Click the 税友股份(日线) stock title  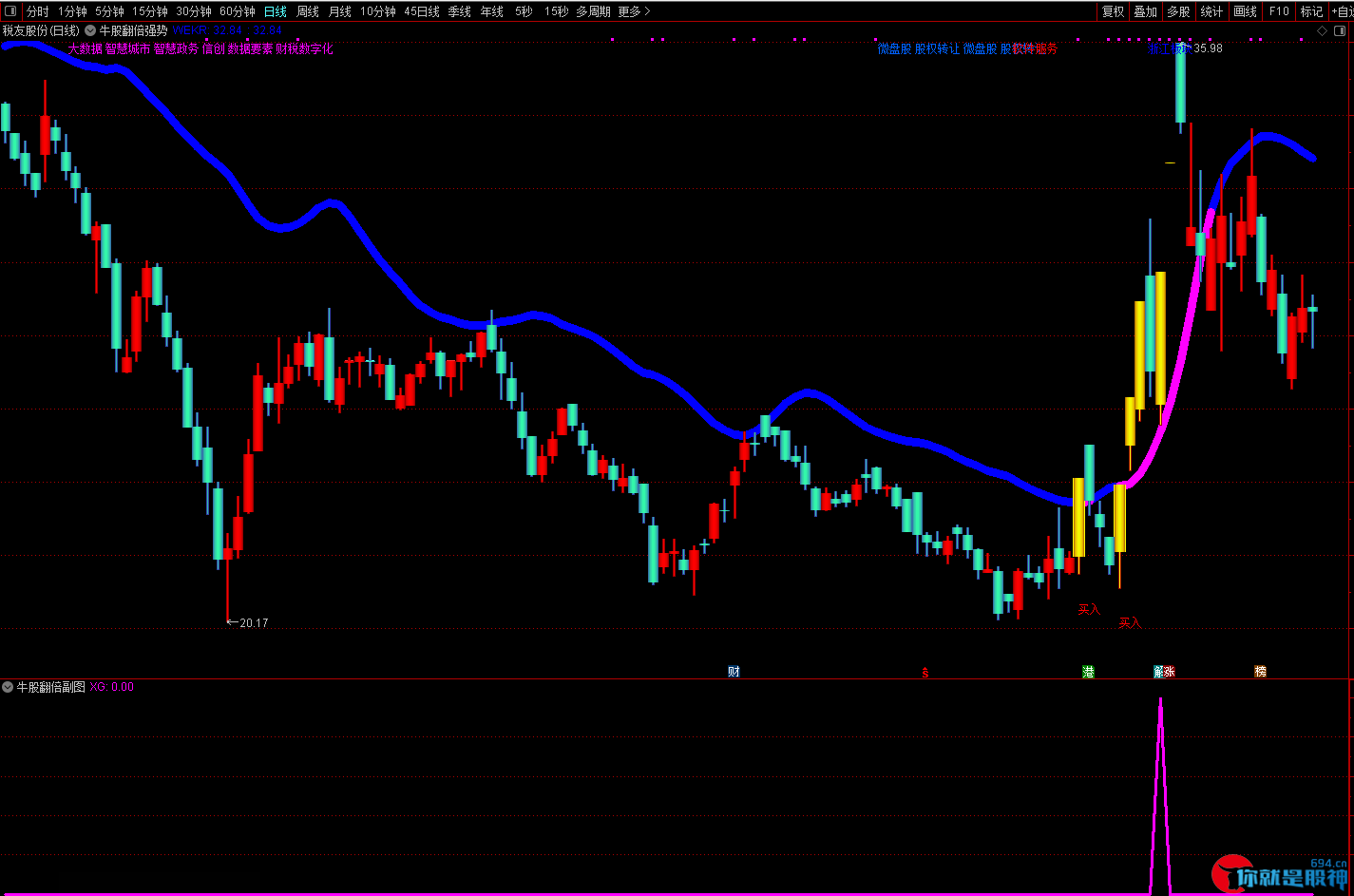(x=40, y=30)
